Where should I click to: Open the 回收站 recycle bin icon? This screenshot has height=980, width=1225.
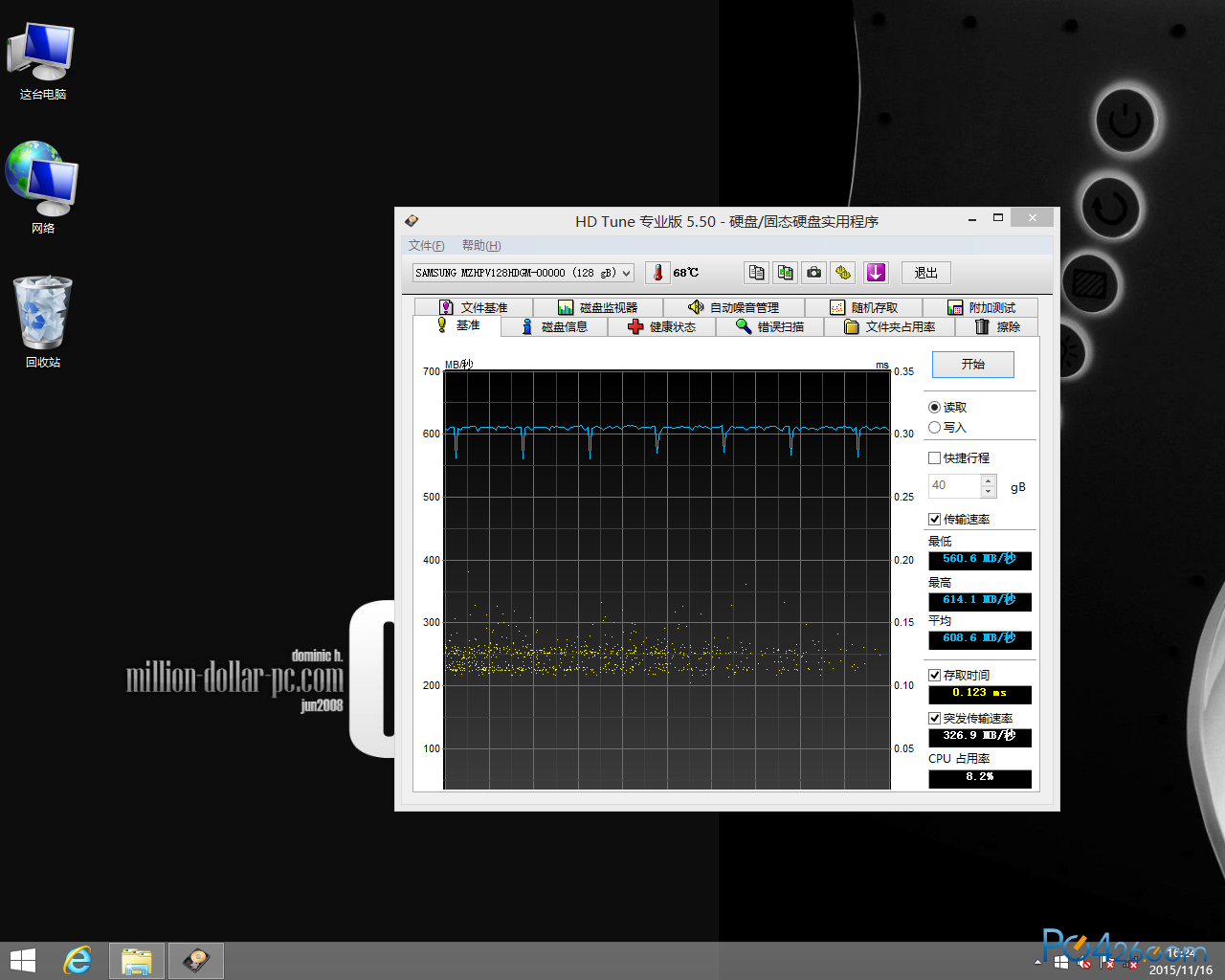tap(42, 323)
